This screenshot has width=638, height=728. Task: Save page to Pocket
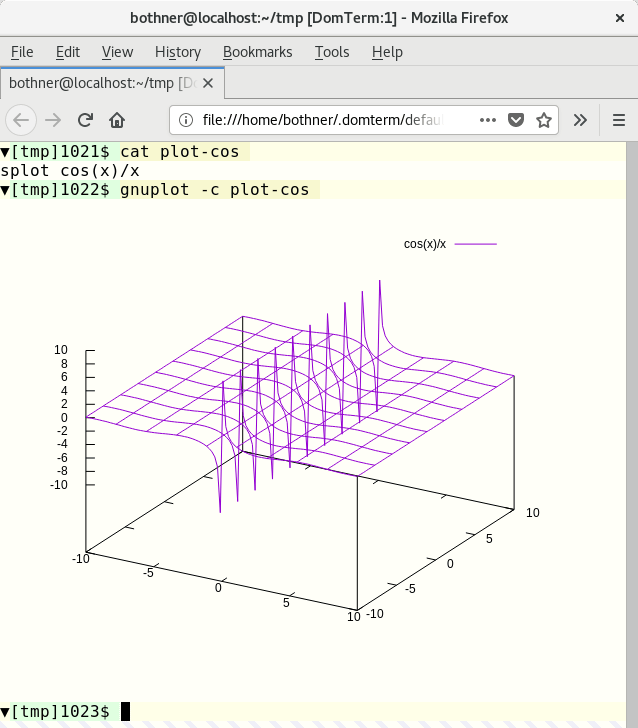516,120
